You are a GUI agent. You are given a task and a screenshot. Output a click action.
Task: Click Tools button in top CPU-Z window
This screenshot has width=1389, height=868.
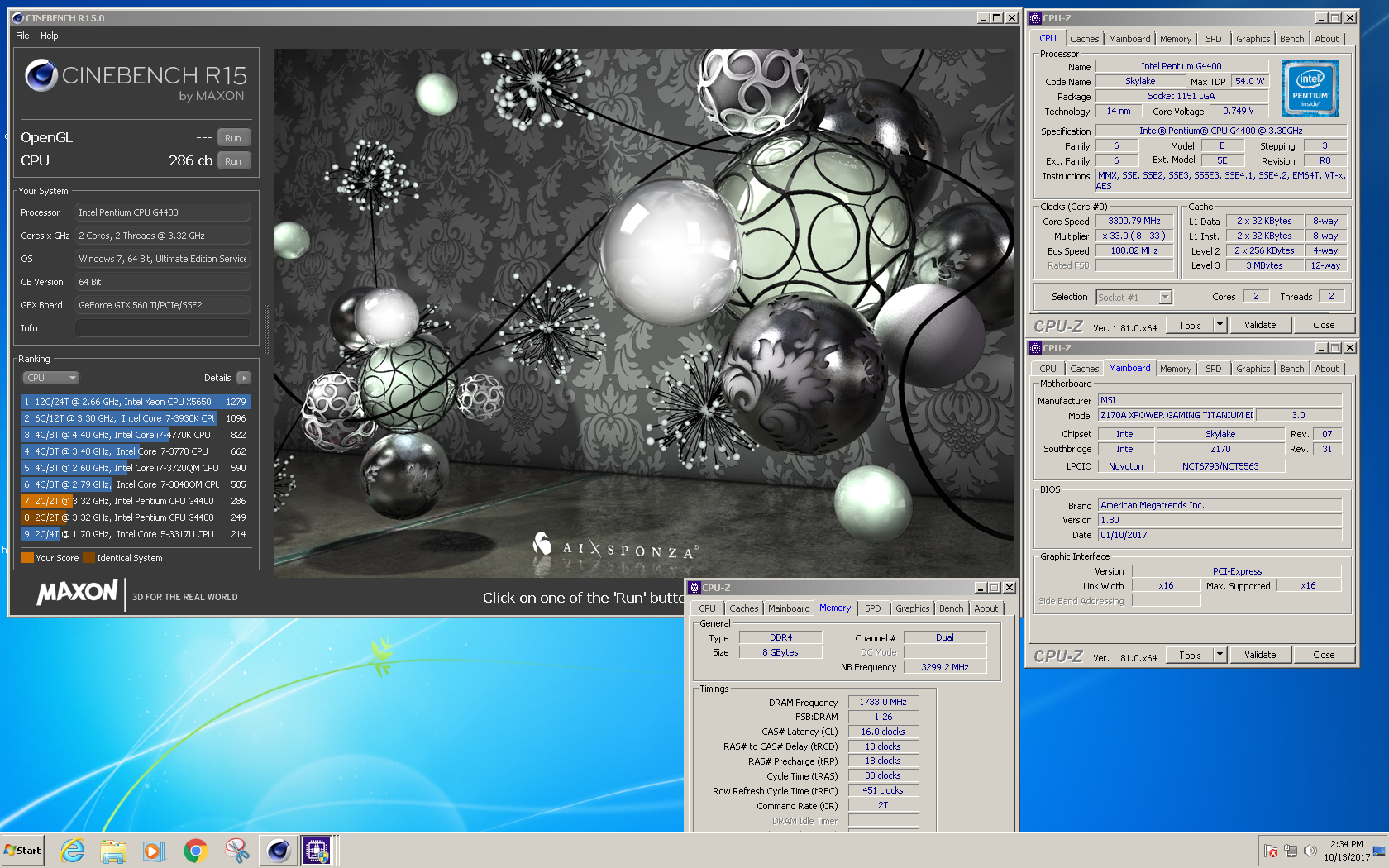(1190, 325)
